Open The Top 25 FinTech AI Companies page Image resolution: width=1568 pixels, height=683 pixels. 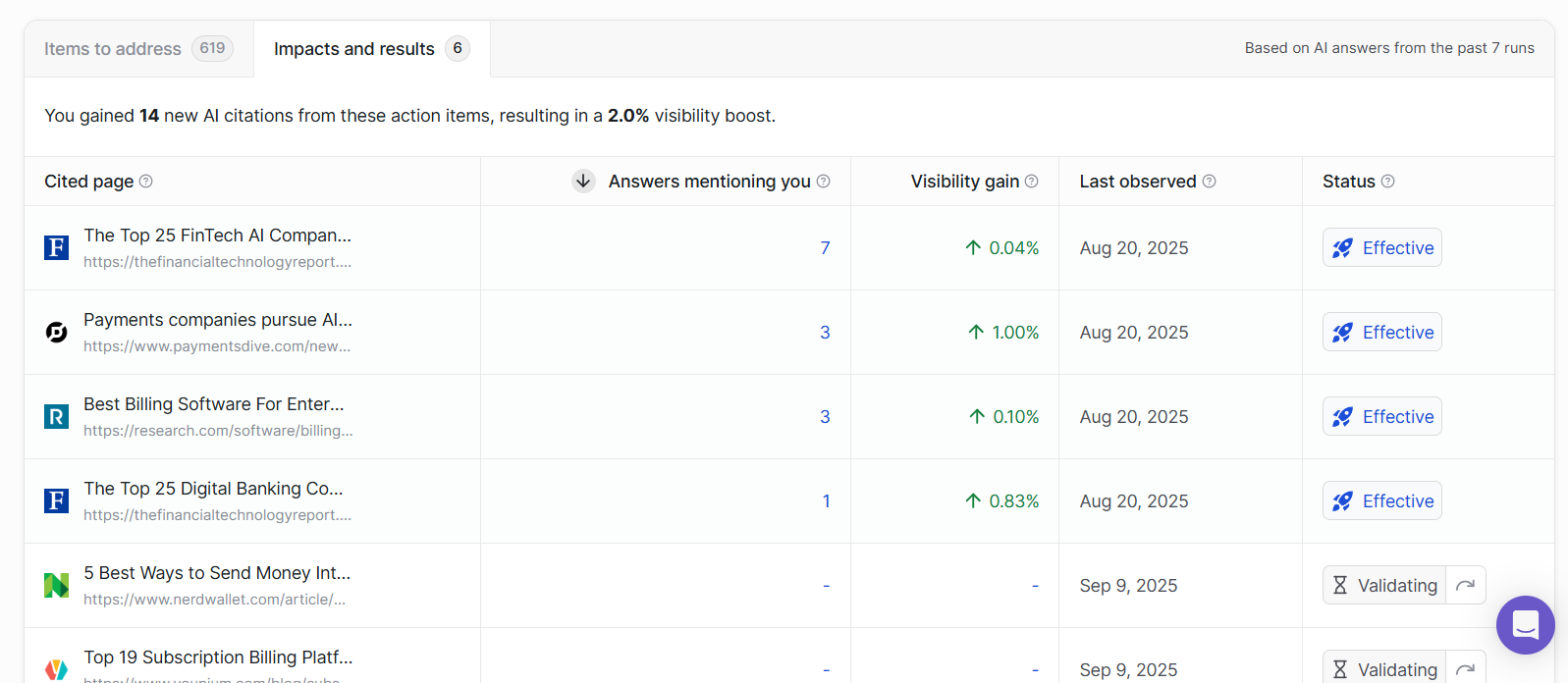[x=217, y=236]
